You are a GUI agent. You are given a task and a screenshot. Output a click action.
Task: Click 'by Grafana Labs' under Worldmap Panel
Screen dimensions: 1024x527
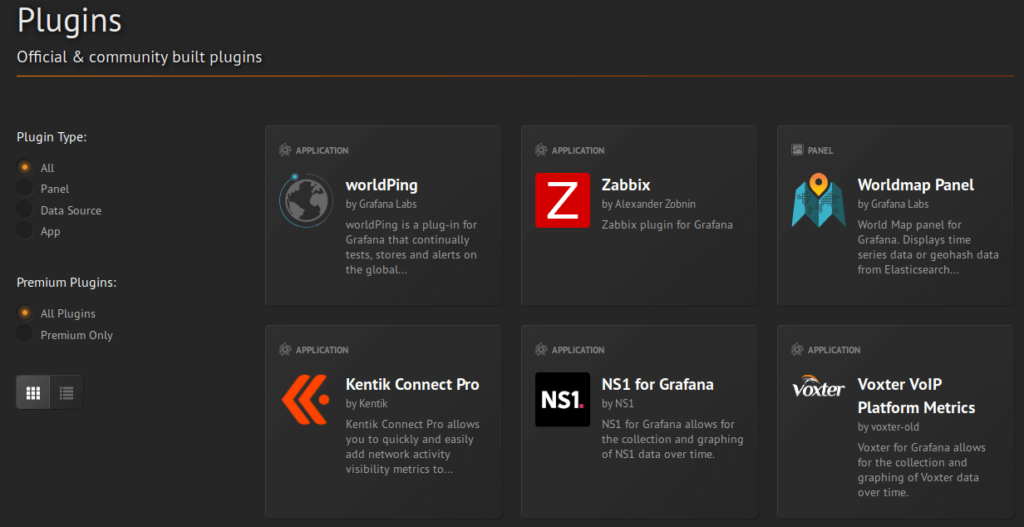[893, 204]
